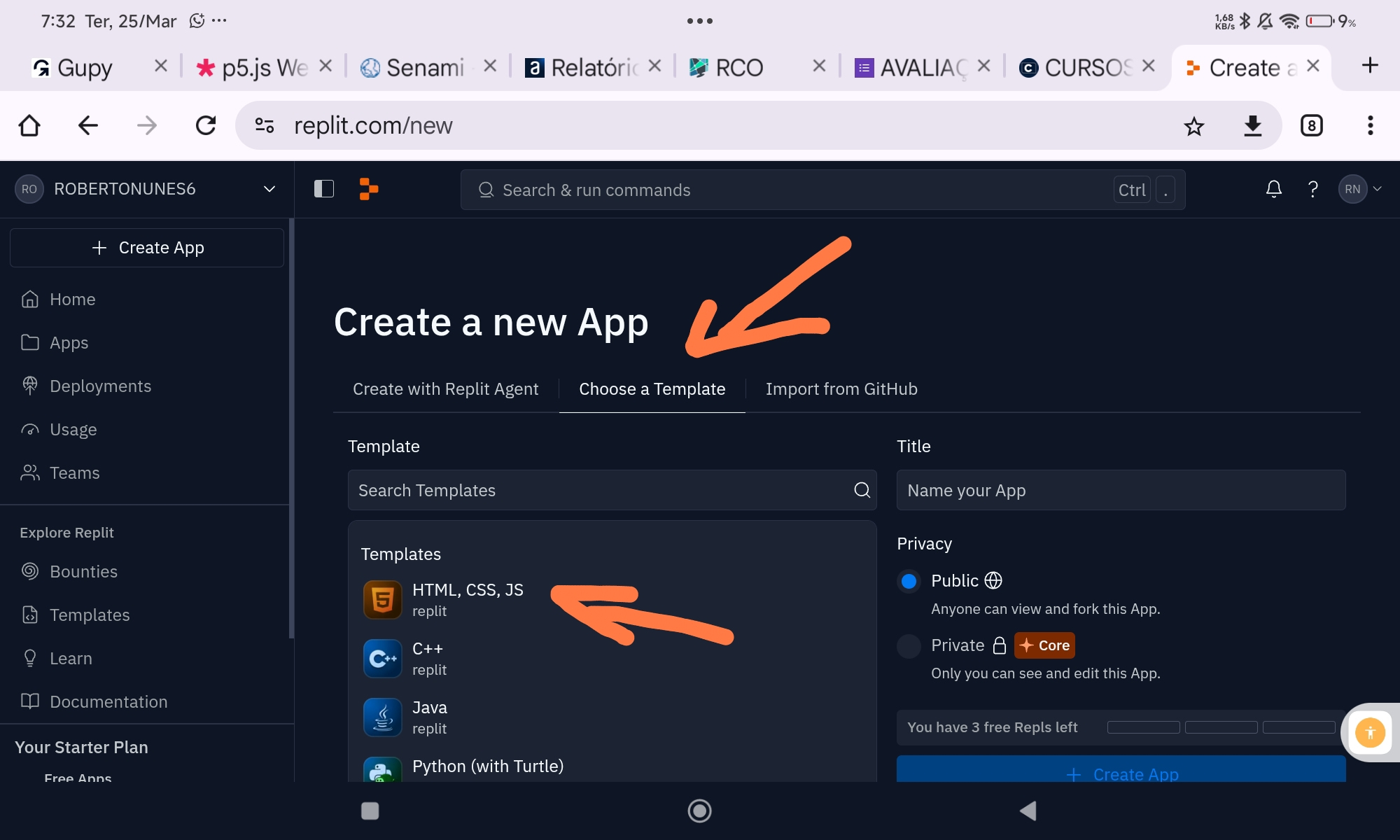
Task: Open the browser three-dot menu
Action: pos(1370,126)
